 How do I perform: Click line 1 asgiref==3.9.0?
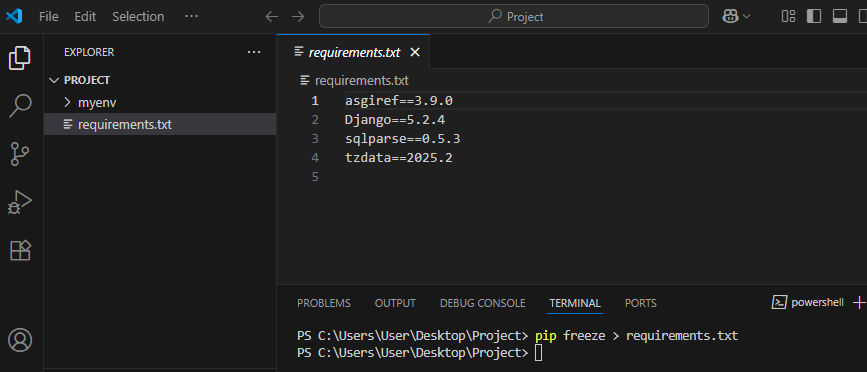[x=399, y=101]
